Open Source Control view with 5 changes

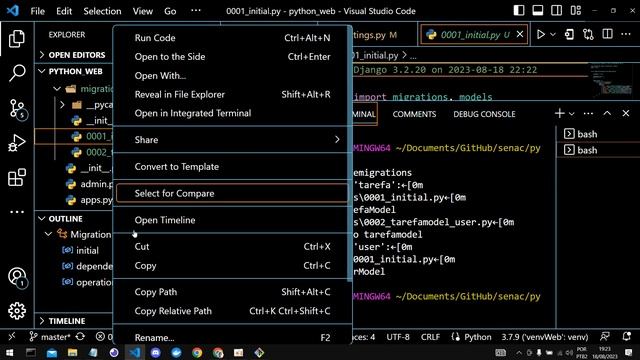(x=17, y=109)
